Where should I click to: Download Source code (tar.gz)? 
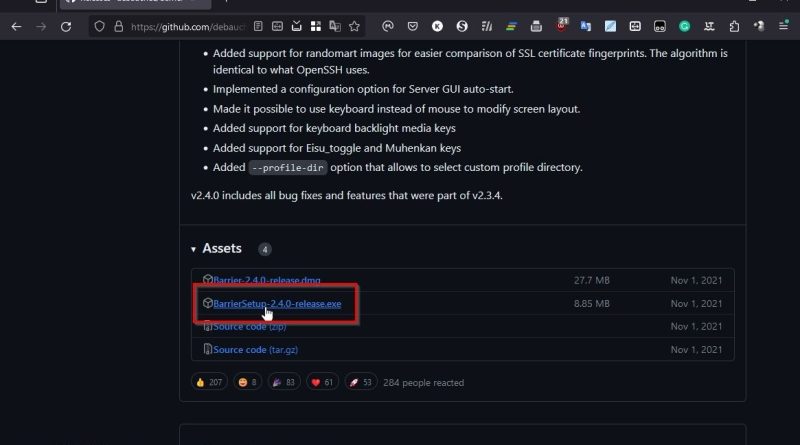point(256,350)
